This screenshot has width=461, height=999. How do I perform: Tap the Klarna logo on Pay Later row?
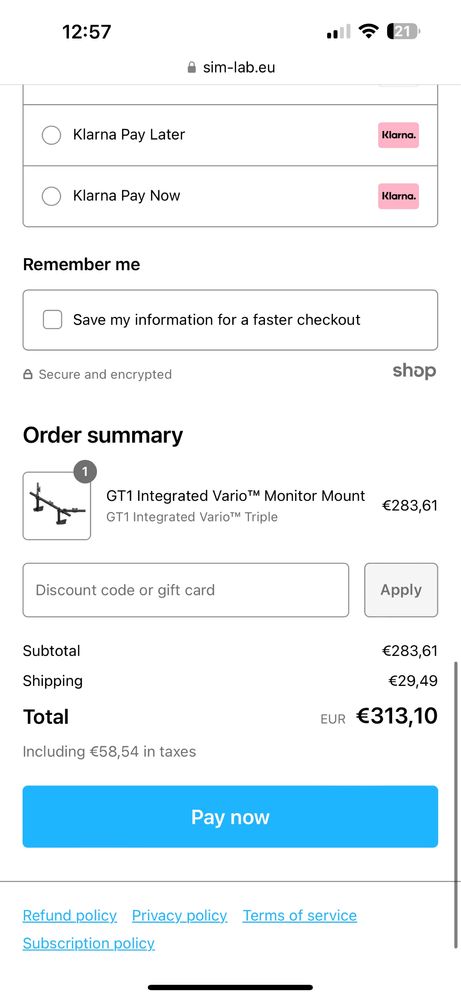[x=399, y=135]
